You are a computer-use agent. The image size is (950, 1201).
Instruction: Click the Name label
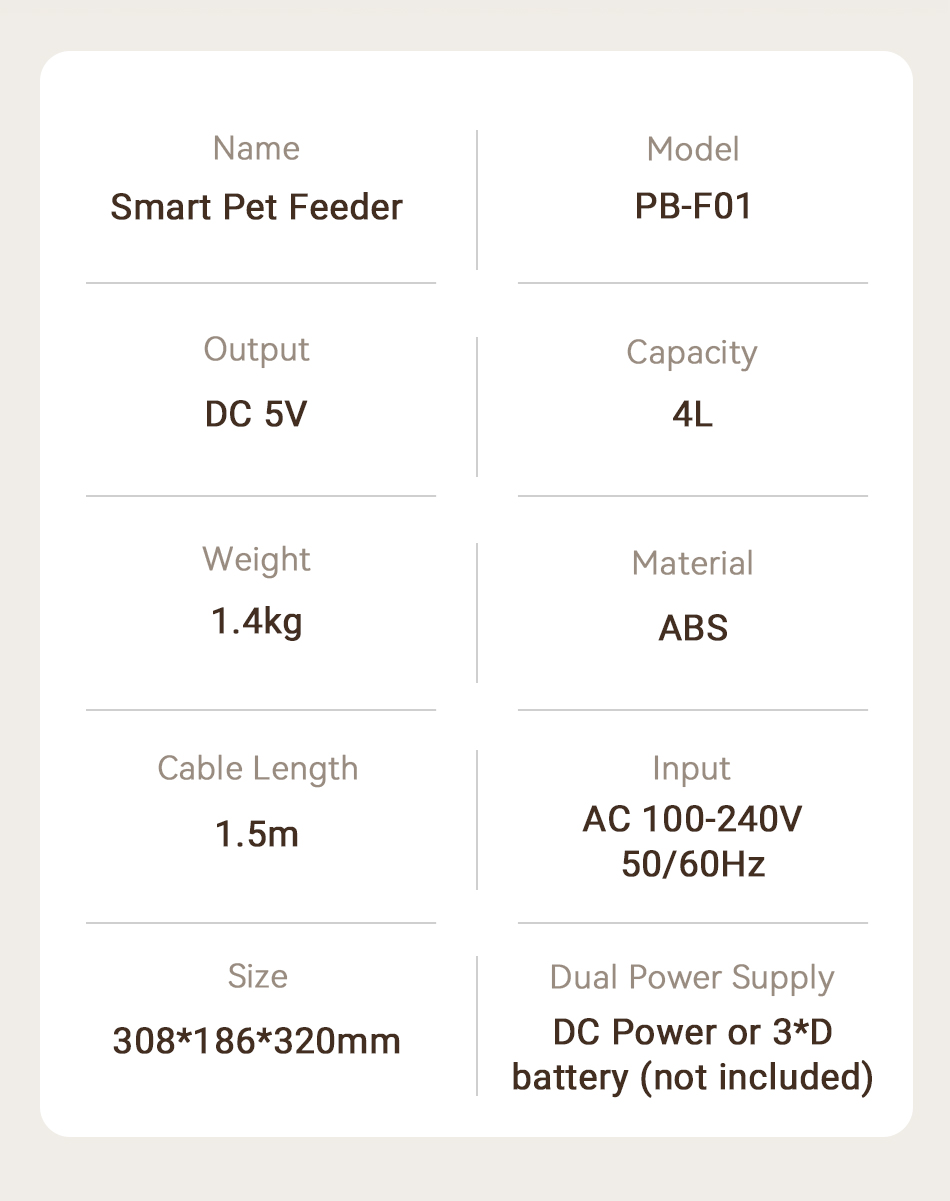[x=256, y=148]
